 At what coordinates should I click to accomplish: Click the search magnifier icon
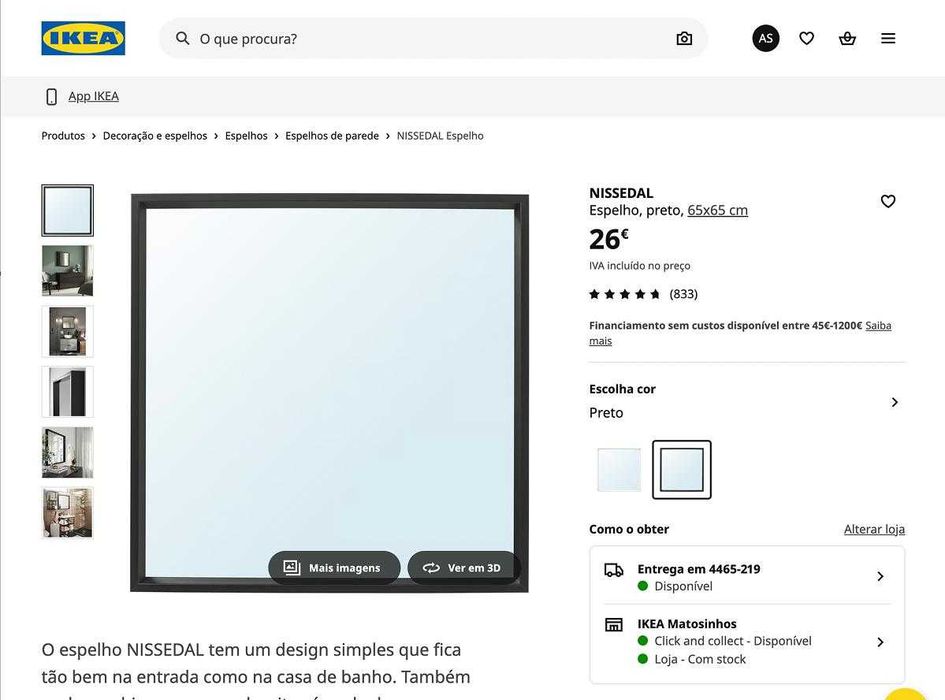click(x=182, y=39)
